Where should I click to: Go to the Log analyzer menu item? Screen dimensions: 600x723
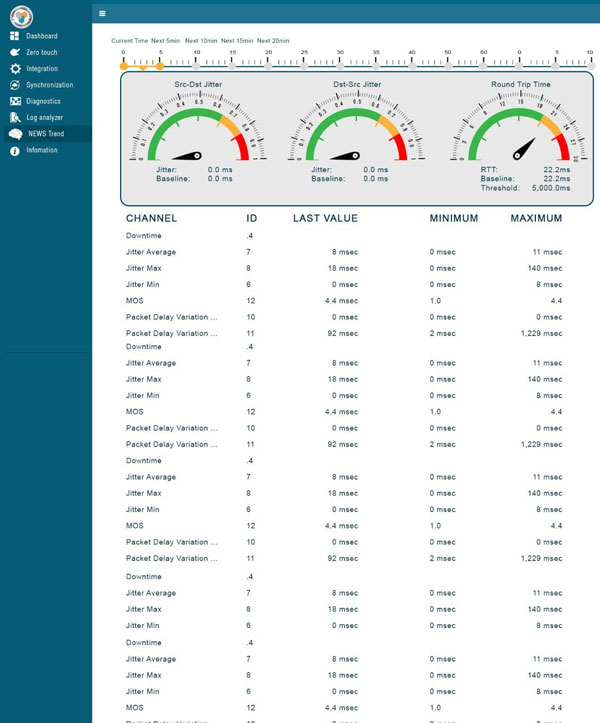click(44, 118)
